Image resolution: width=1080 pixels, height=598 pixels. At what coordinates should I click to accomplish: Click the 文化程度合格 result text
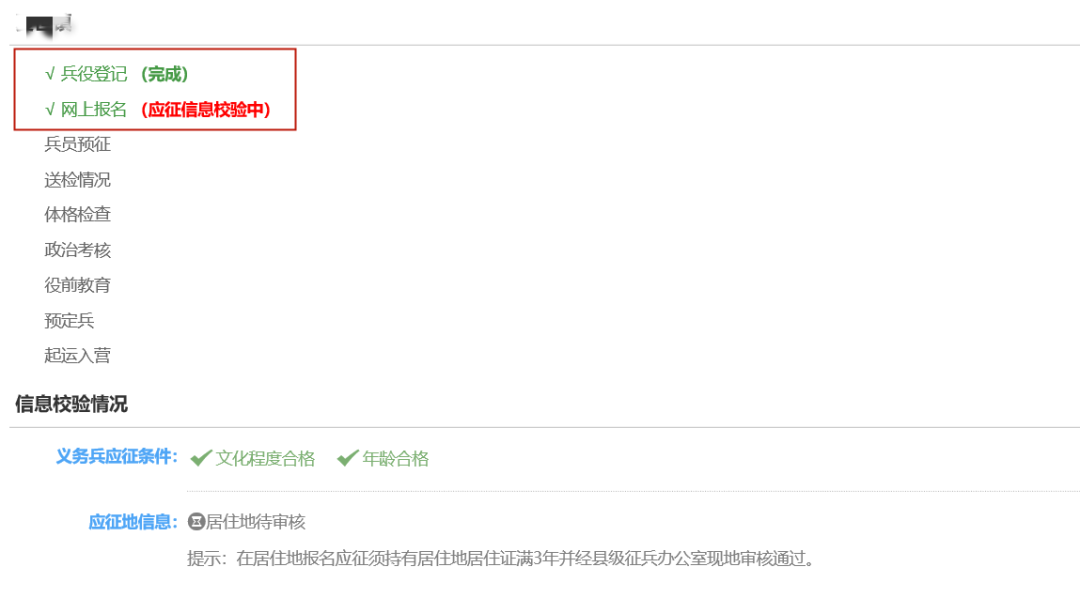[265, 459]
